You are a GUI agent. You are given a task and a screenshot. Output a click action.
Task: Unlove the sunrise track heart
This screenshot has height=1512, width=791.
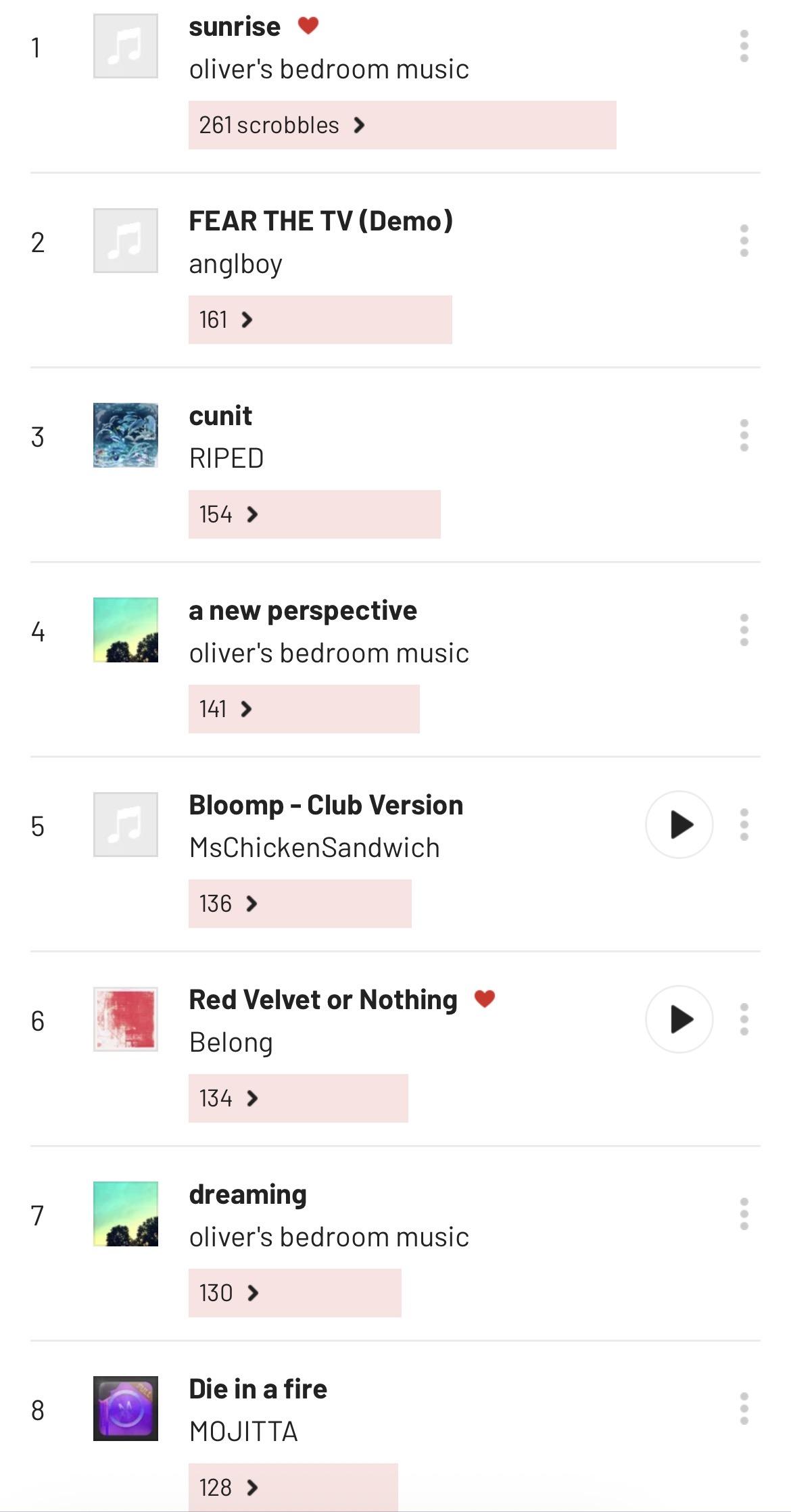point(308,26)
